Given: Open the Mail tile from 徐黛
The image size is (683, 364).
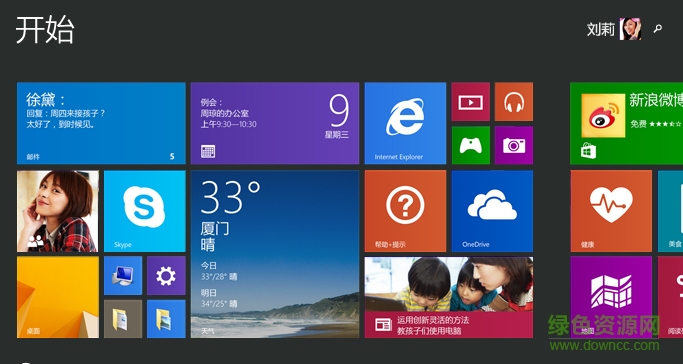Looking at the screenshot, I should click(101, 123).
